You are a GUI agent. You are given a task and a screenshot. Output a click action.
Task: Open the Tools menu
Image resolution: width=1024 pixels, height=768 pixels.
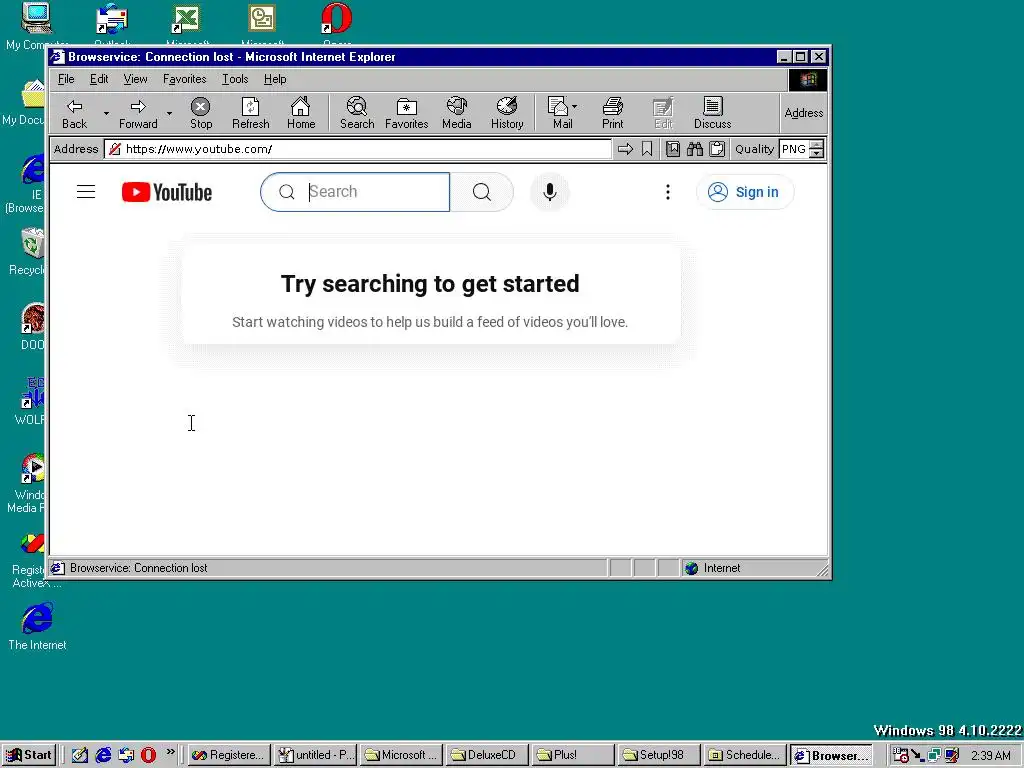pos(235,79)
